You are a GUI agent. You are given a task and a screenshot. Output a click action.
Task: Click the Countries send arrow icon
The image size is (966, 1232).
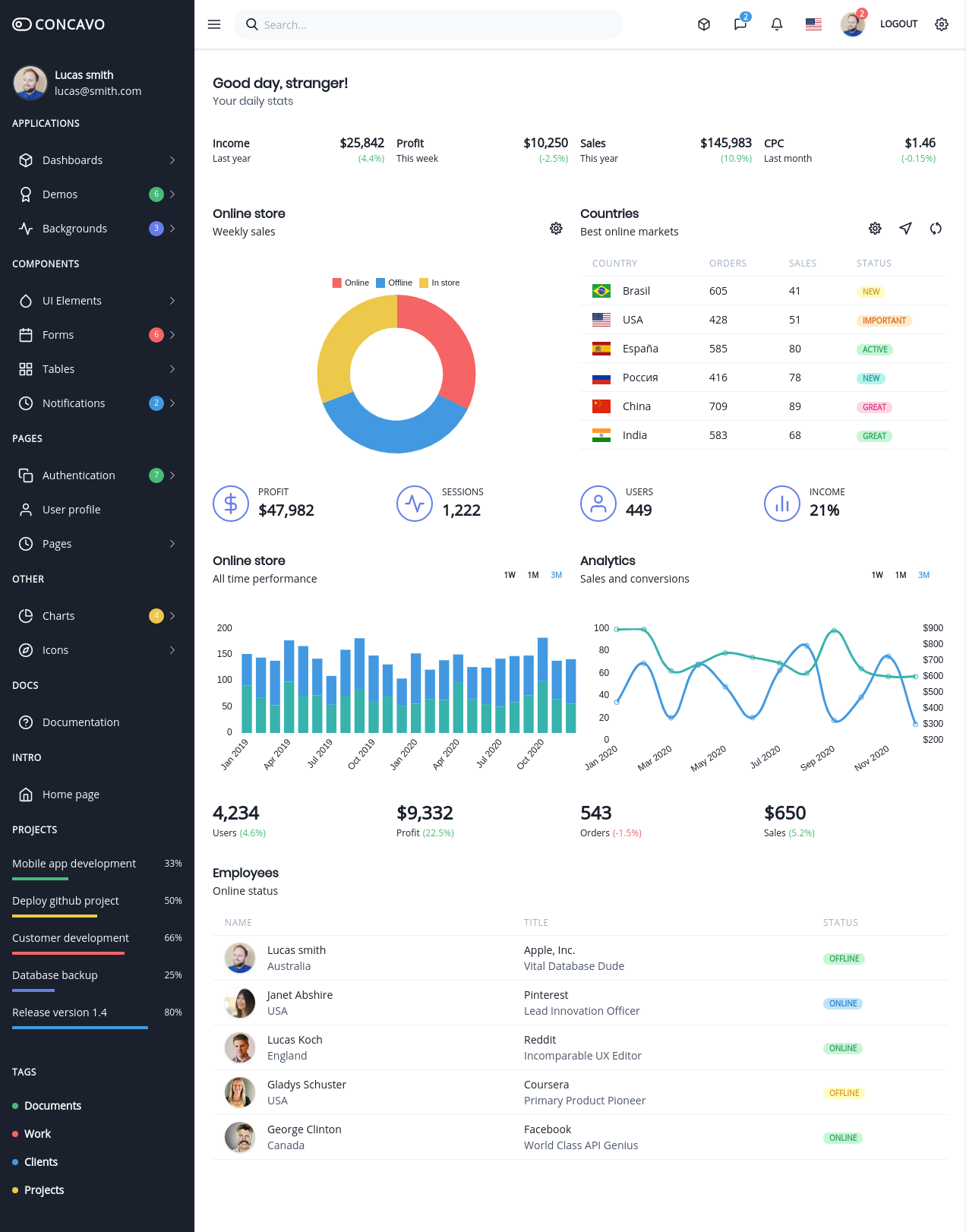(905, 229)
